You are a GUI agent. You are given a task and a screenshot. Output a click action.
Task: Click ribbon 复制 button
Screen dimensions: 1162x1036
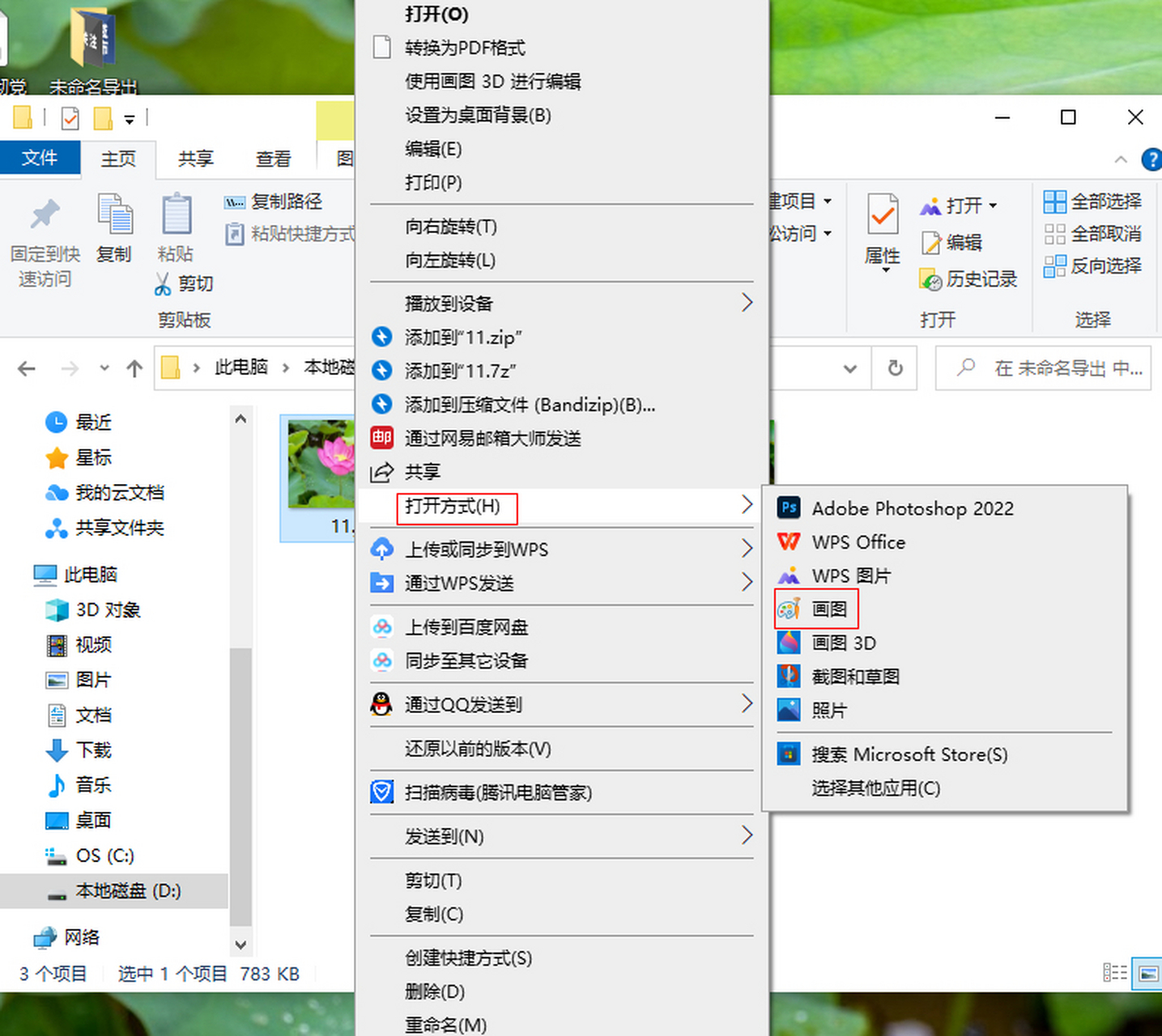pyautogui.click(x=114, y=229)
